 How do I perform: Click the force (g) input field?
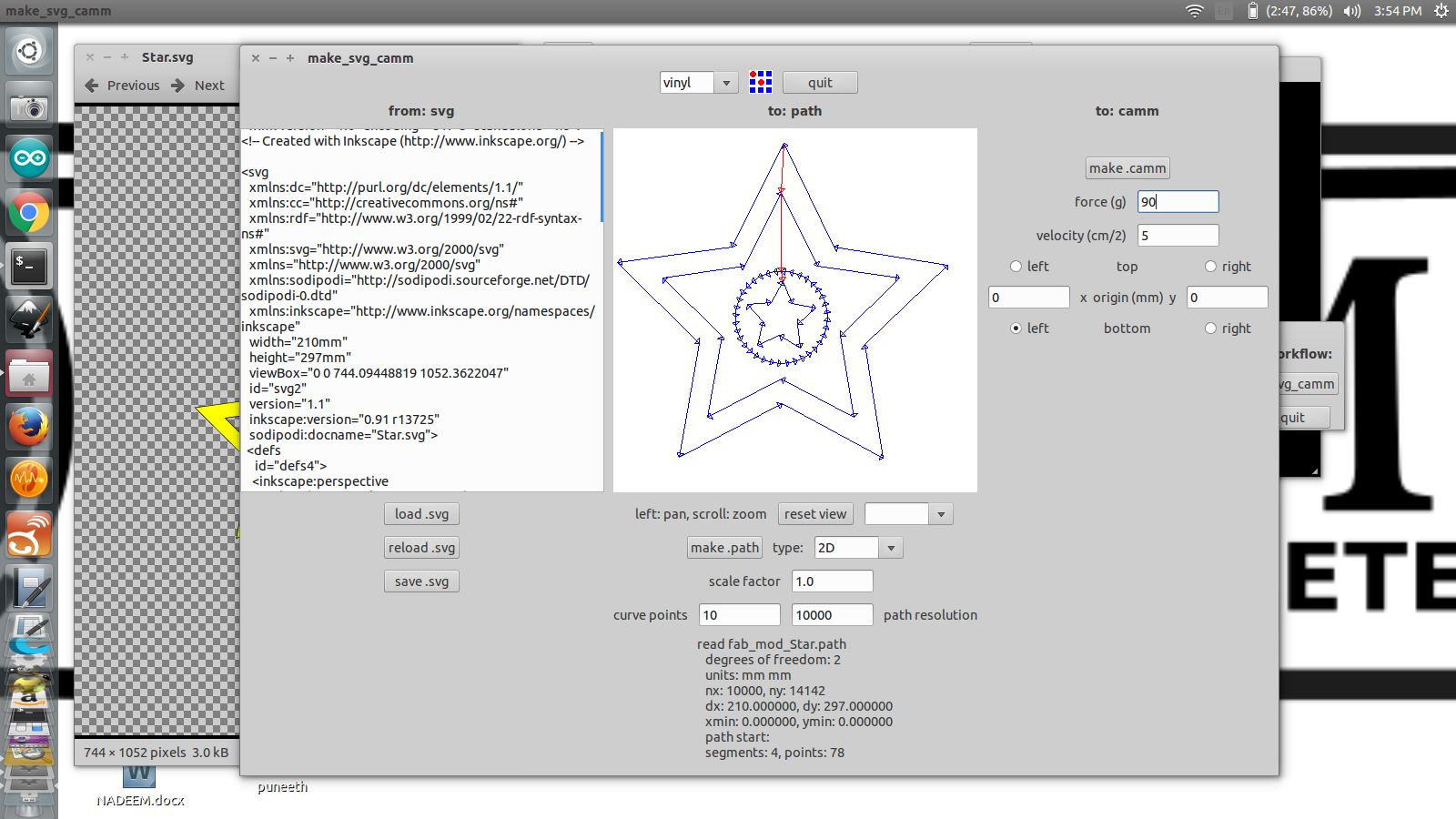click(x=1178, y=202)
